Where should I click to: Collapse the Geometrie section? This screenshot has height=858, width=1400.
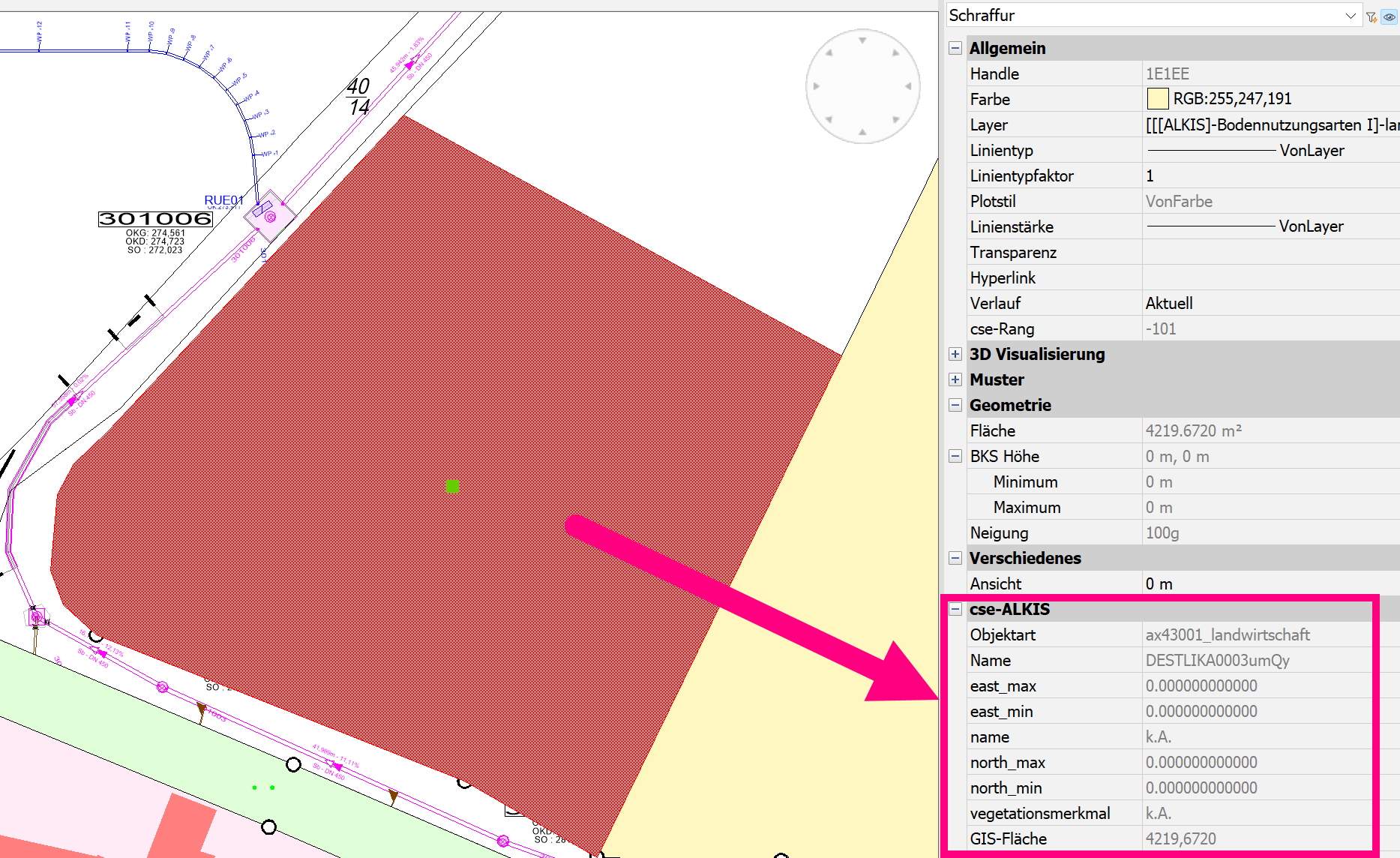[955, 405]
